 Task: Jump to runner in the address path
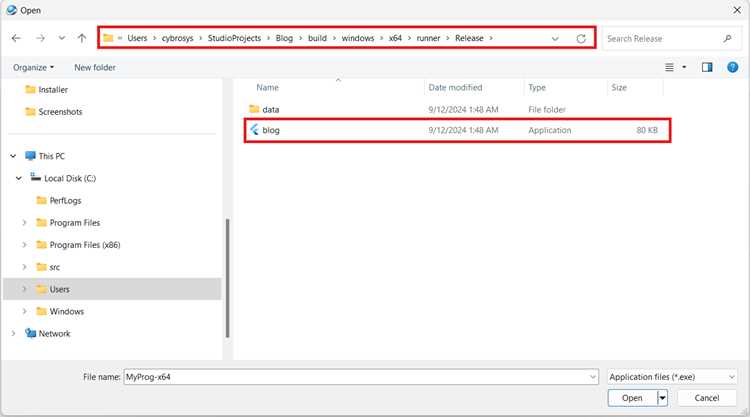pyautogui.click(x=428, y=38)
